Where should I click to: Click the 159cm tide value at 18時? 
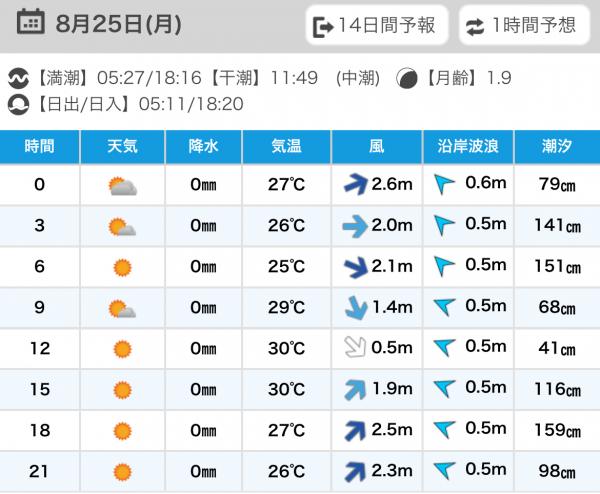(x=558, y=430)
